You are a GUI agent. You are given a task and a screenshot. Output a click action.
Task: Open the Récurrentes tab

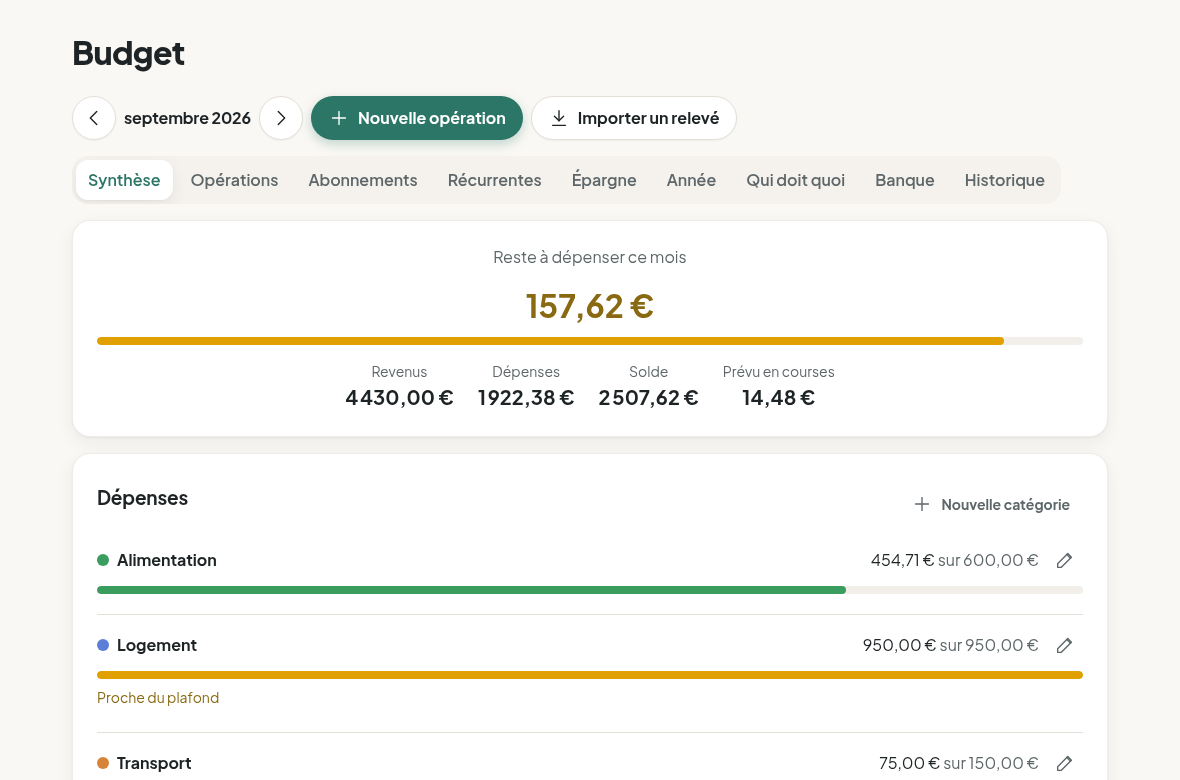coord(494,180)
